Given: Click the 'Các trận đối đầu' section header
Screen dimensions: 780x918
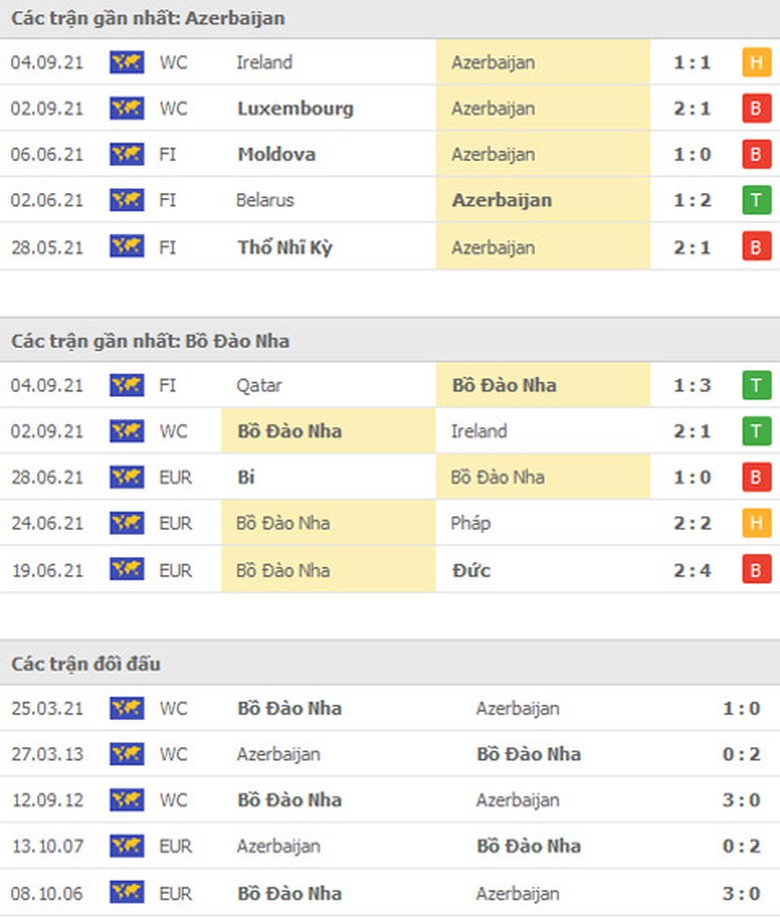Looking at the screenshot, I should tap(86, 664).
